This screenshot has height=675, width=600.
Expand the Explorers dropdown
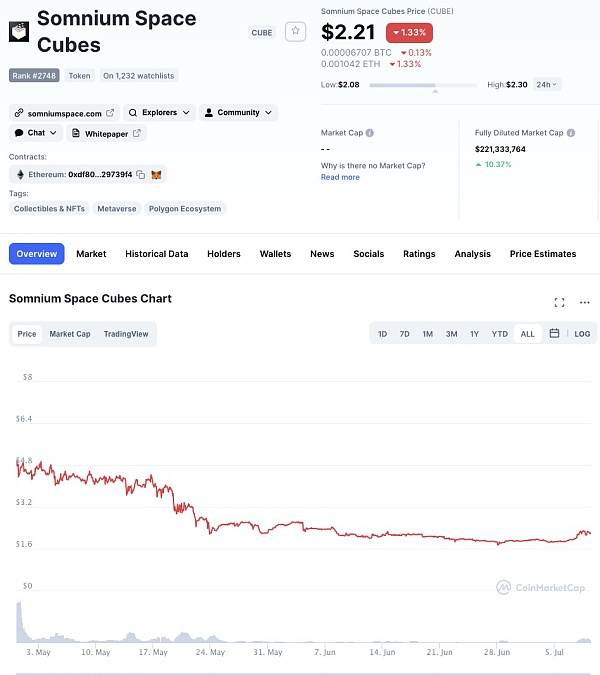point(159,112)
